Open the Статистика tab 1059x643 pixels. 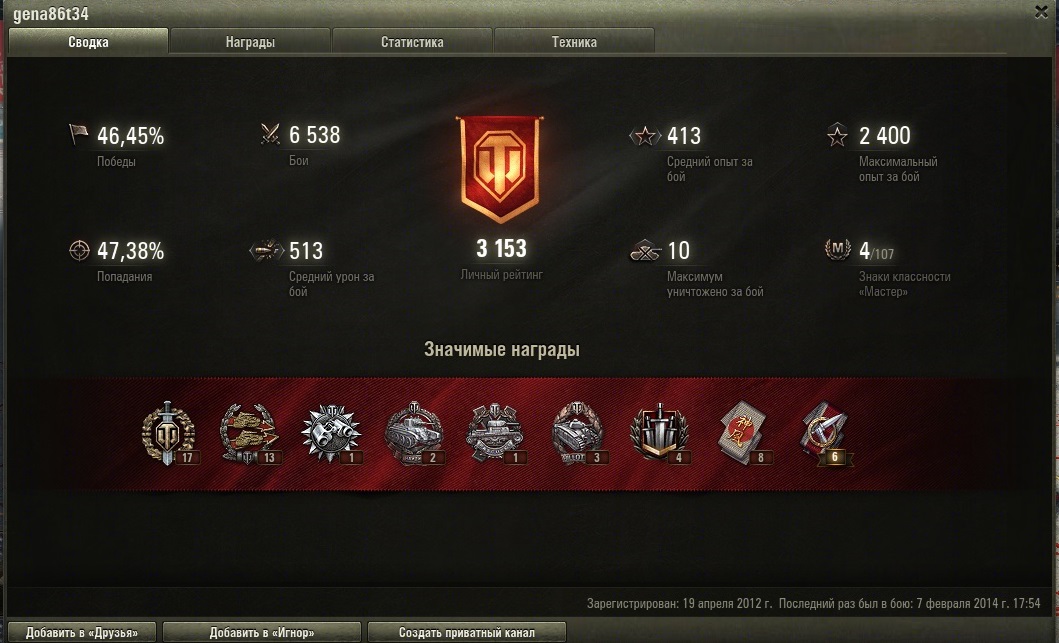(x=412, y=41)
